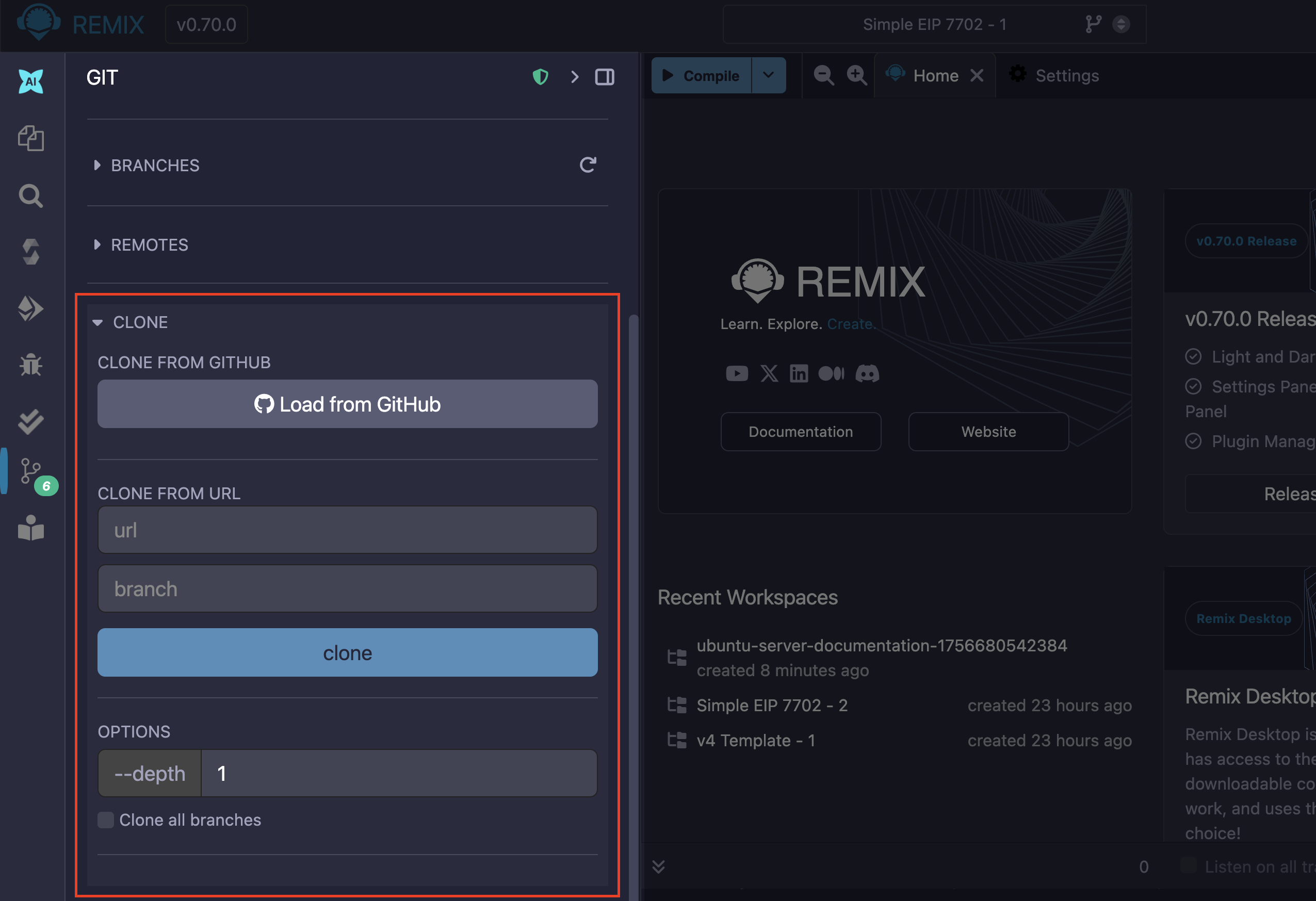Image resolution: width=1316 pixels, height=901 pixels.
Task: Toggle Listen on all transactions checkbox
Action: coord(1188,865)
